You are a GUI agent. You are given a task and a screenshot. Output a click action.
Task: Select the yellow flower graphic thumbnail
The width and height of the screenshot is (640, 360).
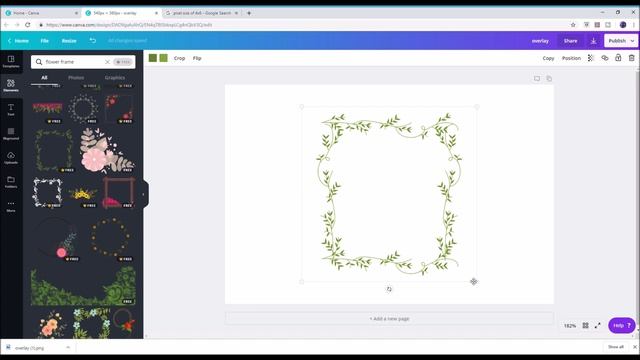pyautogui.click(x=83, y=193)
